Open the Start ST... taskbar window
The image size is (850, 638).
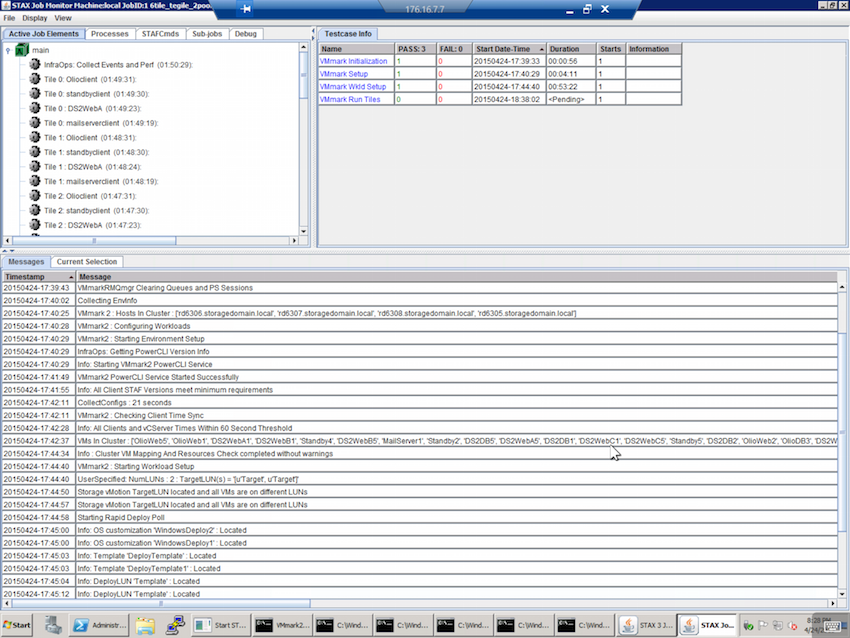pyautogui.click(x=220, y=625)
